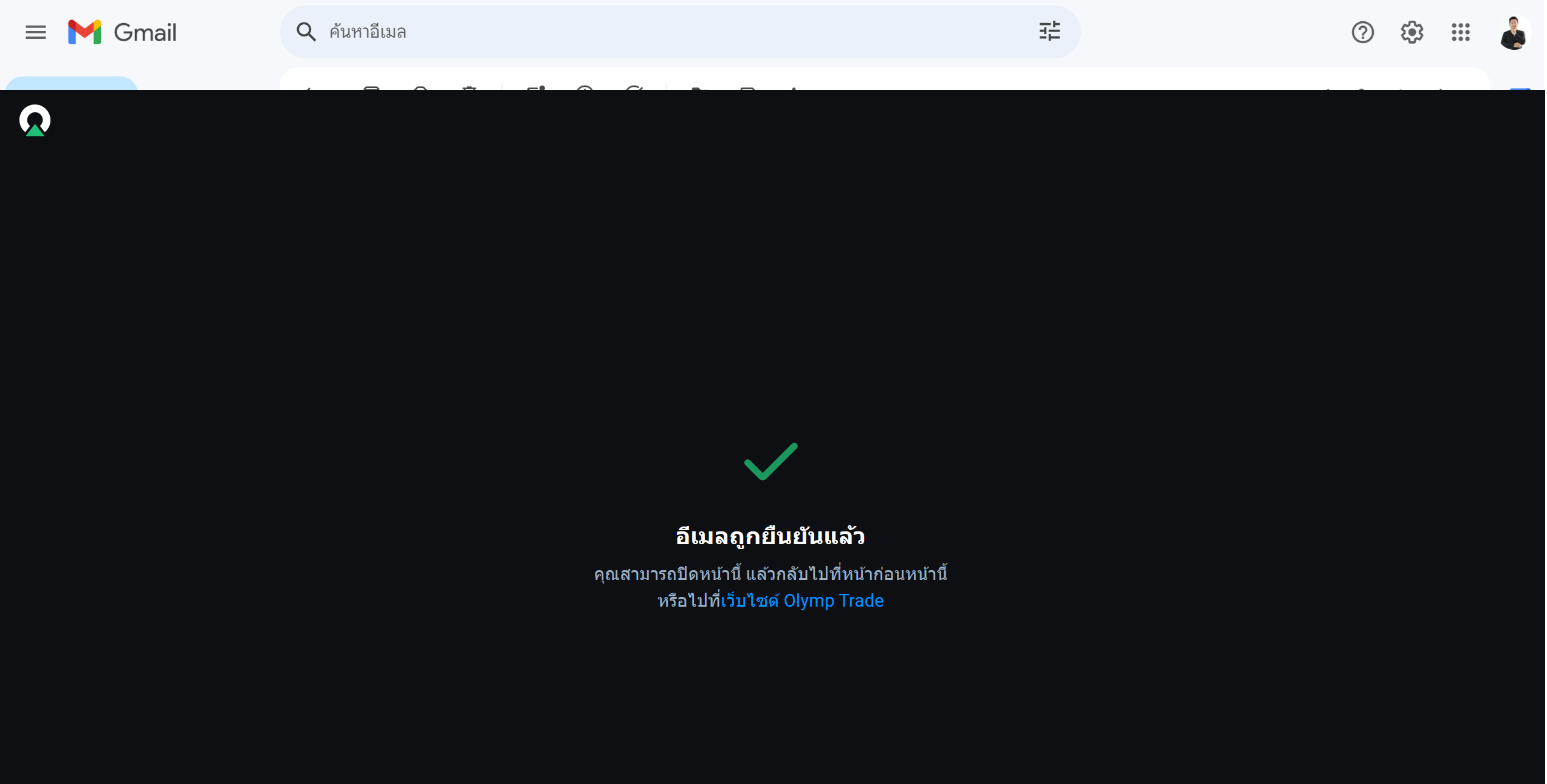1547x784 pixels.
Task: Click the Gmail M logo
Action: click(84, 32)
